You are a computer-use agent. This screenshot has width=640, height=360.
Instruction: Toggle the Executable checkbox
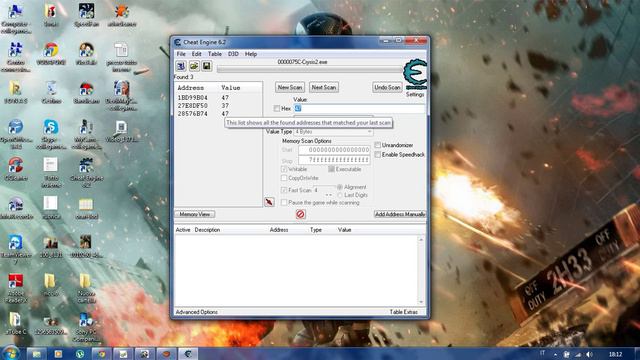[331, 169]
